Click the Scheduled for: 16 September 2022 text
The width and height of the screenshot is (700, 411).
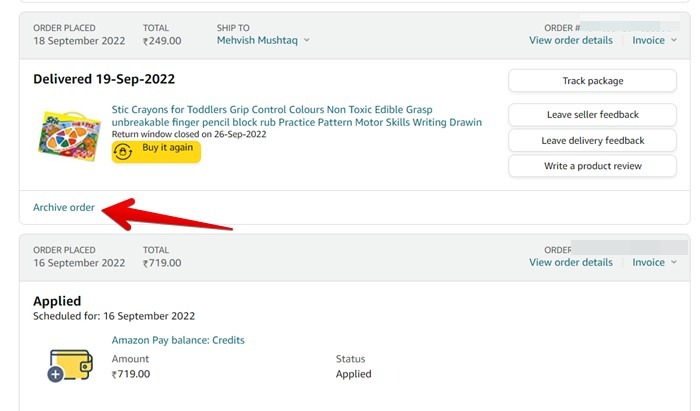click(114, 316)
